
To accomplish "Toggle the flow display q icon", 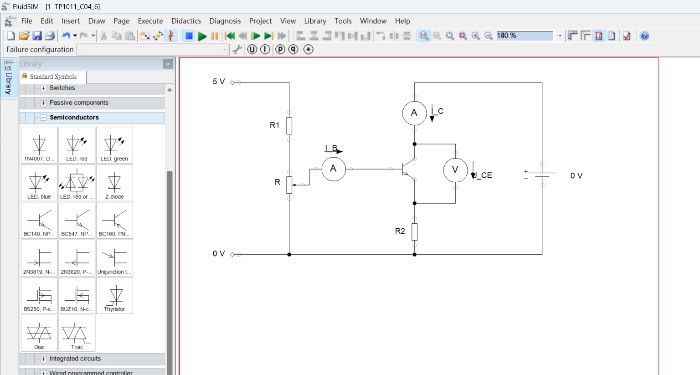I will (x=293, y=50).
